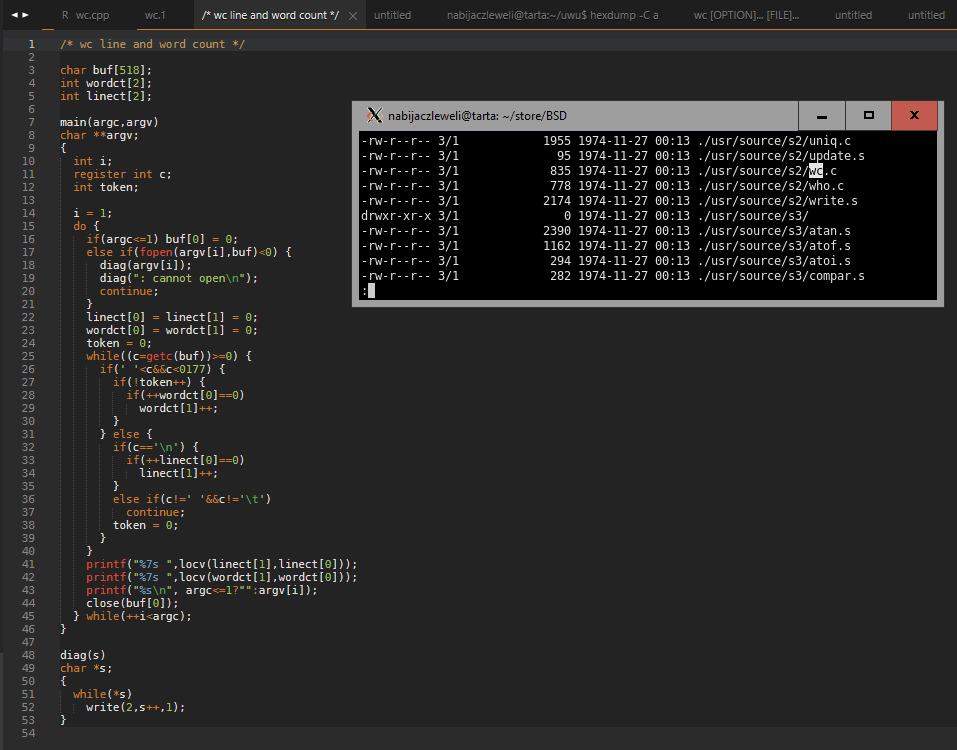This screenshot has width=957, height=750.
Task: Click the right tab-scroll arrow
Action: pos(26,15)
